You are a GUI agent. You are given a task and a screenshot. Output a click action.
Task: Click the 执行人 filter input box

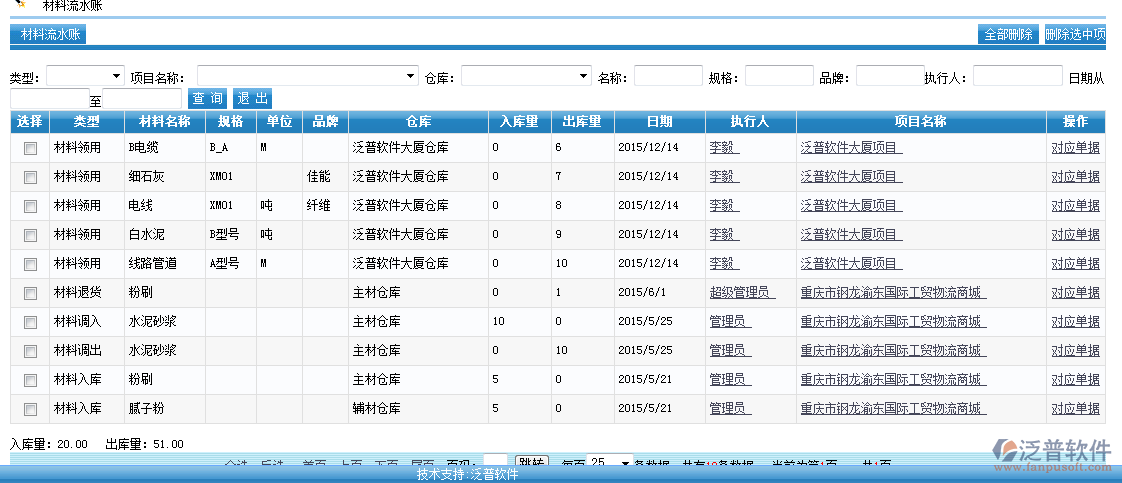pos(1017,76)
